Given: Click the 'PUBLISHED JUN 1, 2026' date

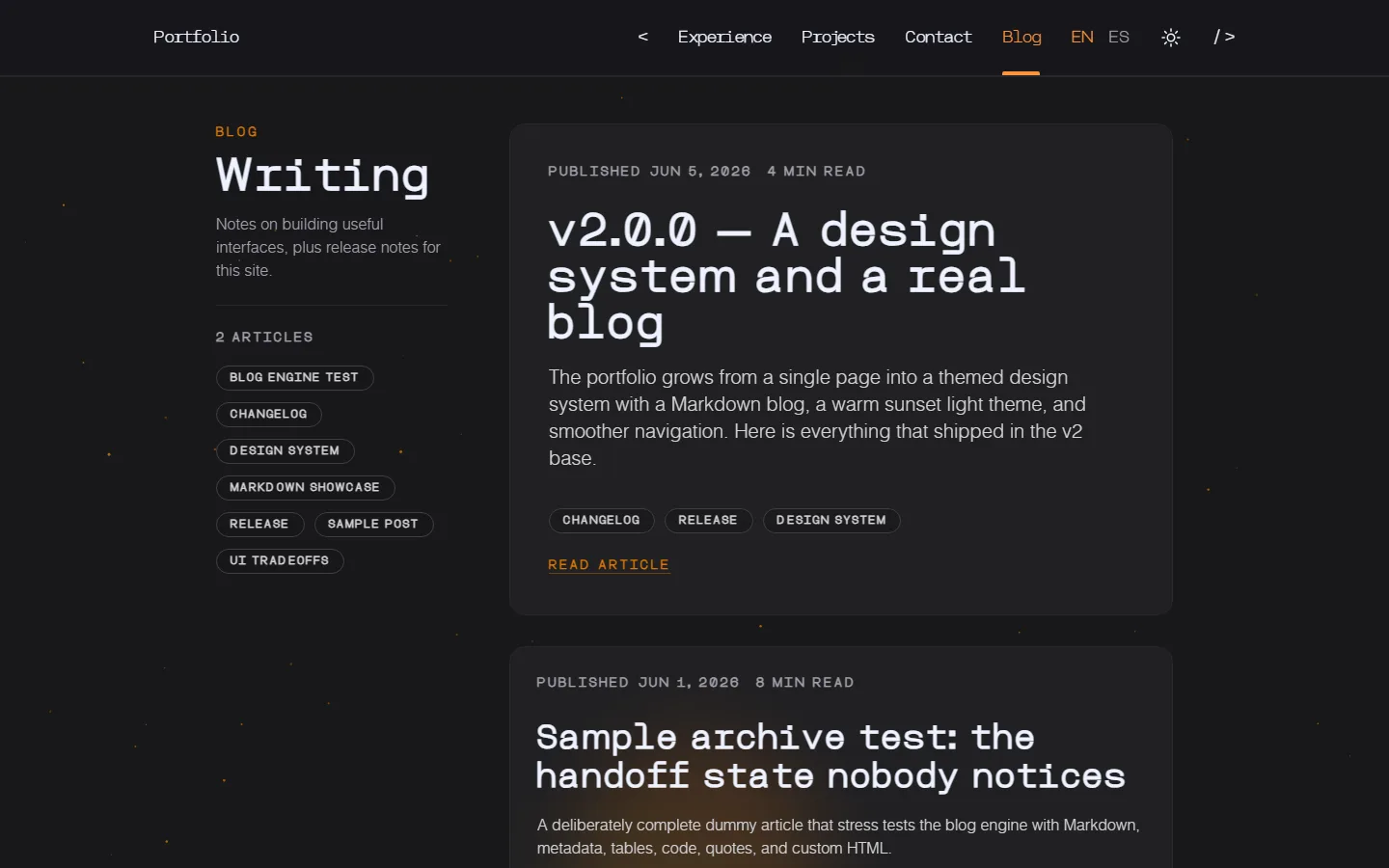Looking at the screenshot, I should click(x=638, y=682).
